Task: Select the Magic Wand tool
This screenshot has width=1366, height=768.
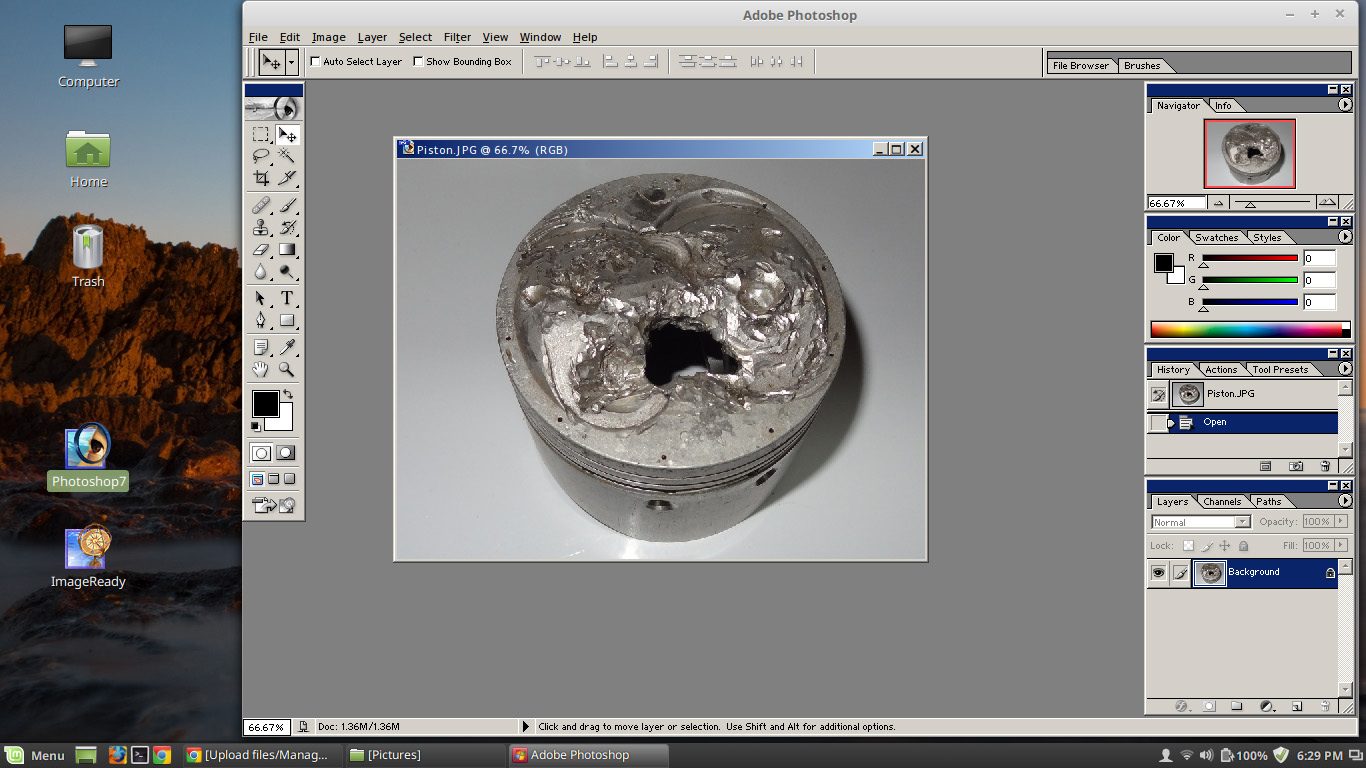Action: [x=287, y=156]
